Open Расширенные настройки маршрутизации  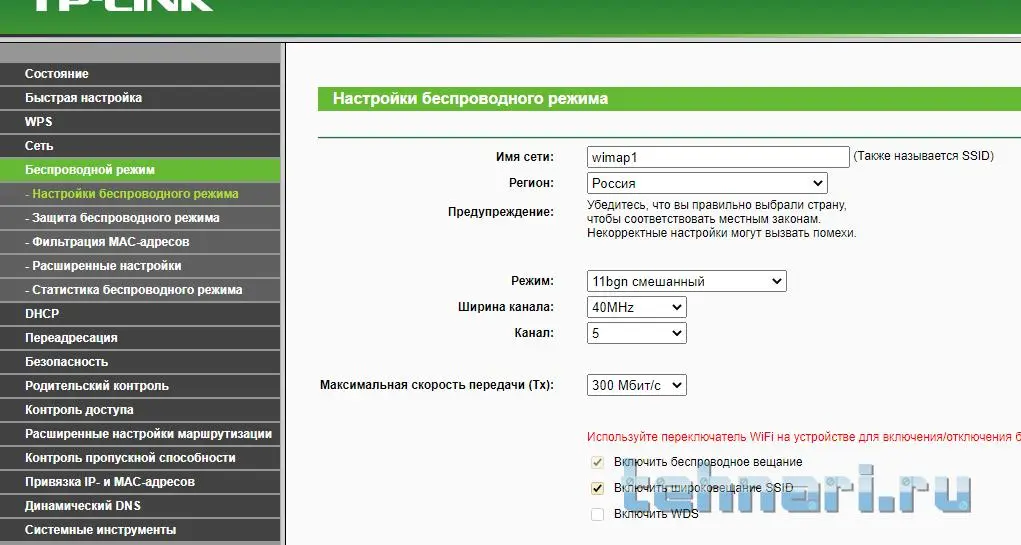140,434
